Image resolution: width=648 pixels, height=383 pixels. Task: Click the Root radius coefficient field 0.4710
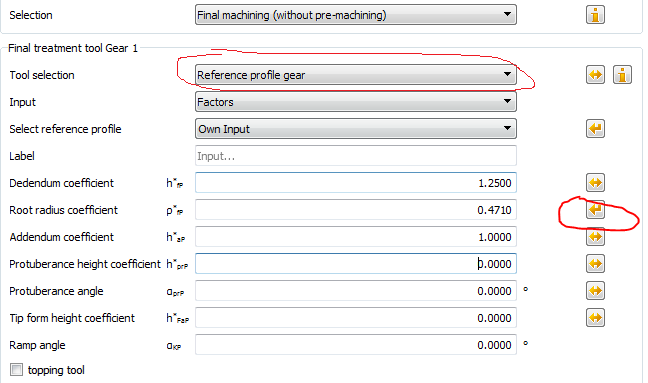point(356,210)
